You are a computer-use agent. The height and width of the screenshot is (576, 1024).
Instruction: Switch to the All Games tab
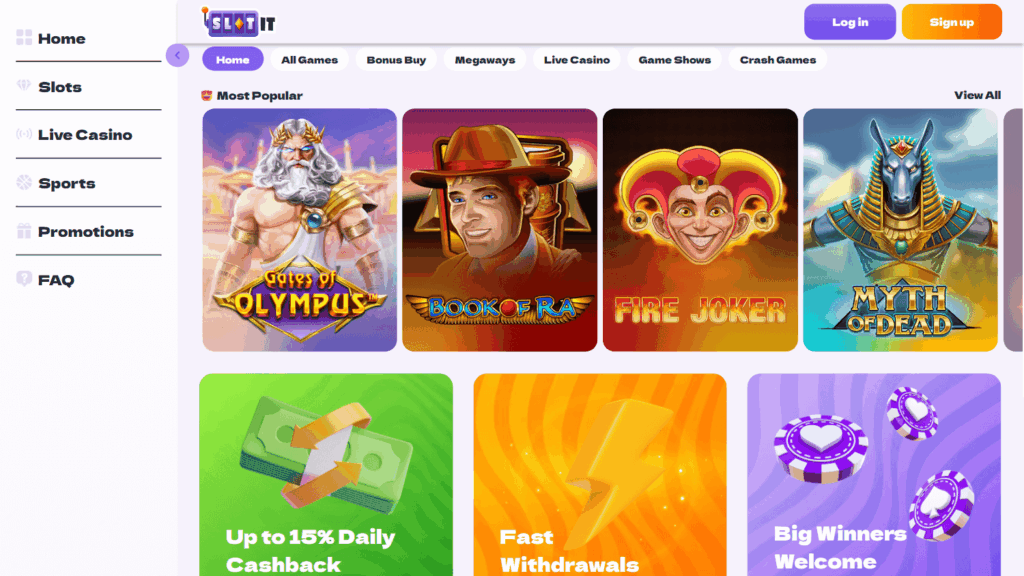click(310, 59)
